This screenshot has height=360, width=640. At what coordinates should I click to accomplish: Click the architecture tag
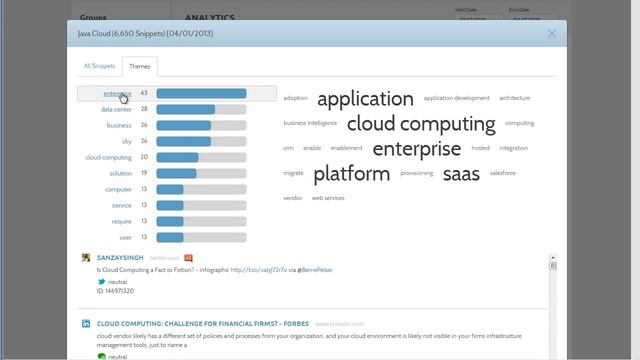click(514, 98)
